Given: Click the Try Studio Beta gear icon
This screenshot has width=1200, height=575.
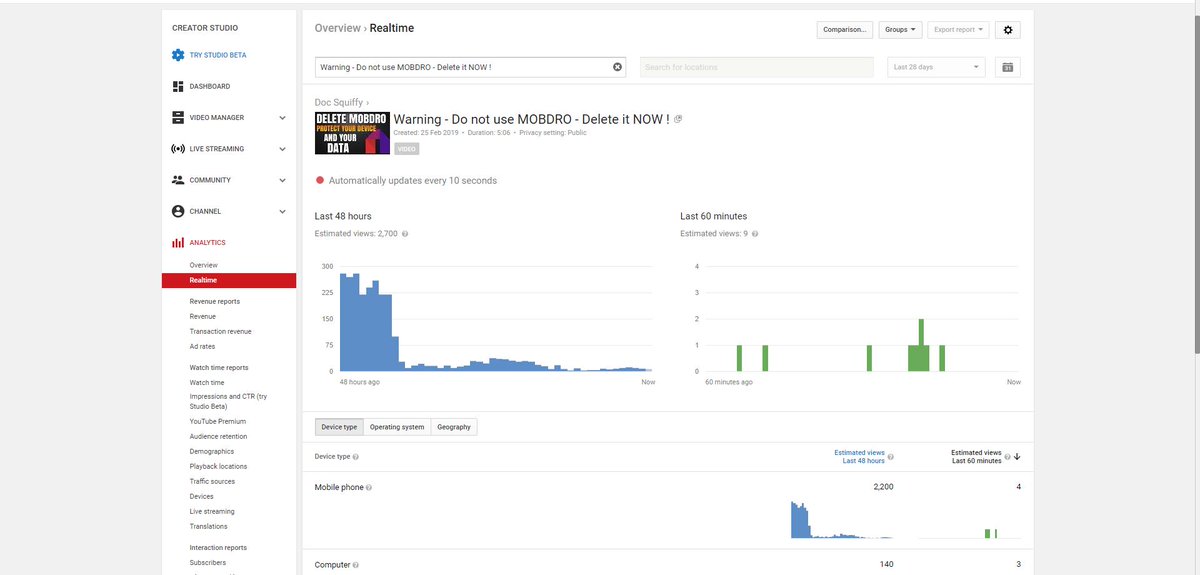Looking at the screenshot, I should 178,55.
